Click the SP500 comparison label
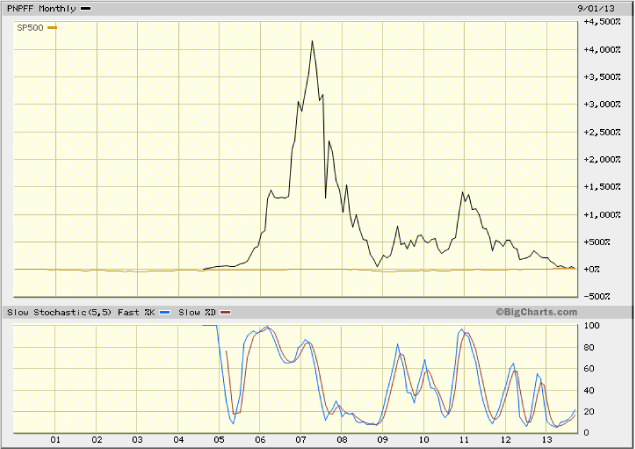 coord(29,27)
